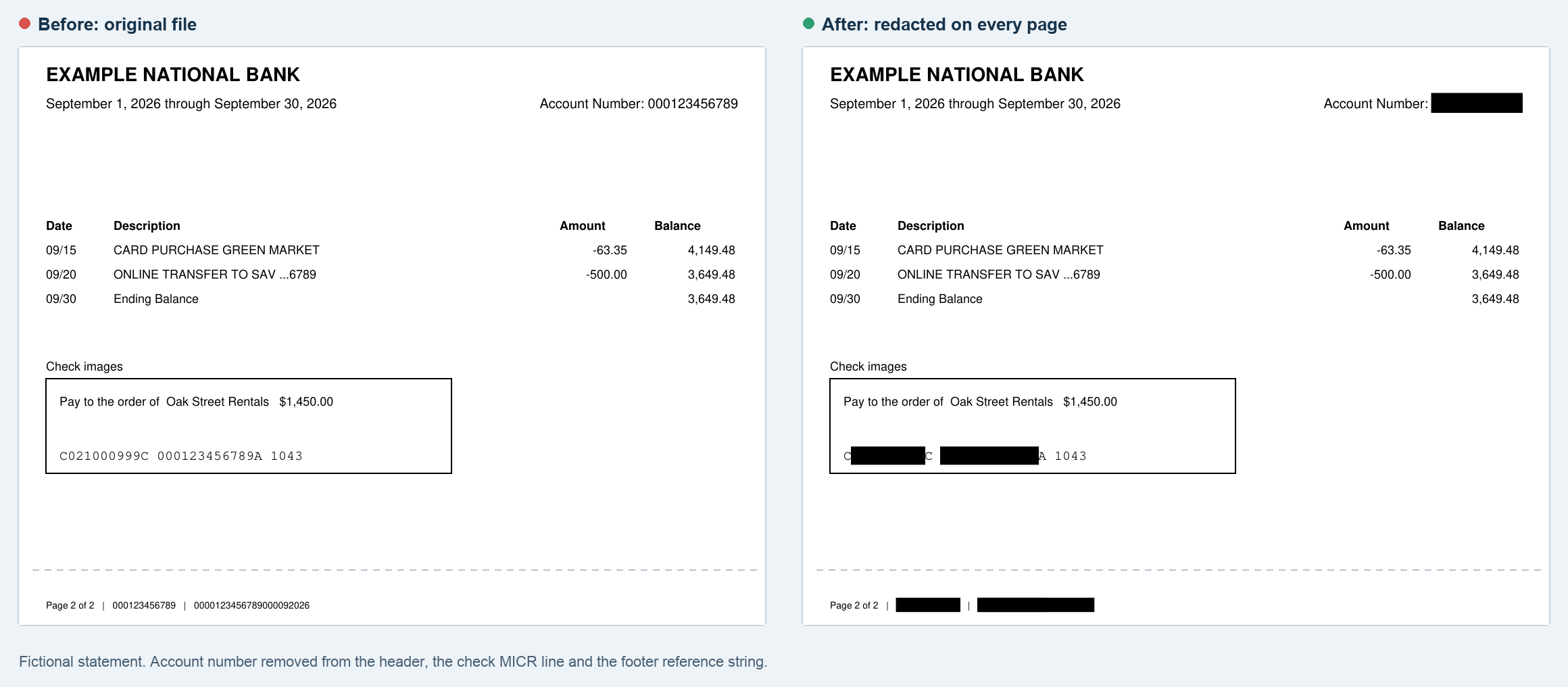Select 'Page 2 of 2' in the After footer

click(x=854, y=605)
